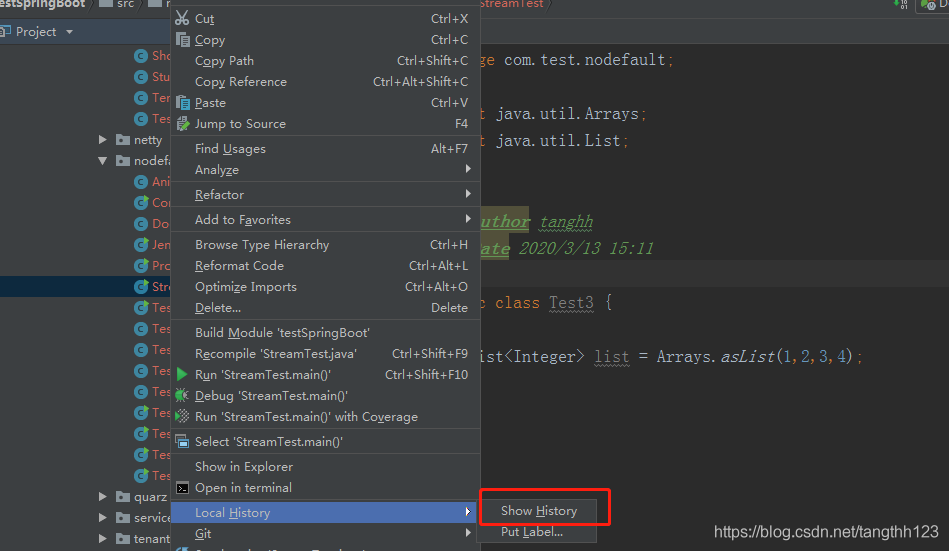Click the Jump to Source pencil icon

(x=182, y=124)
